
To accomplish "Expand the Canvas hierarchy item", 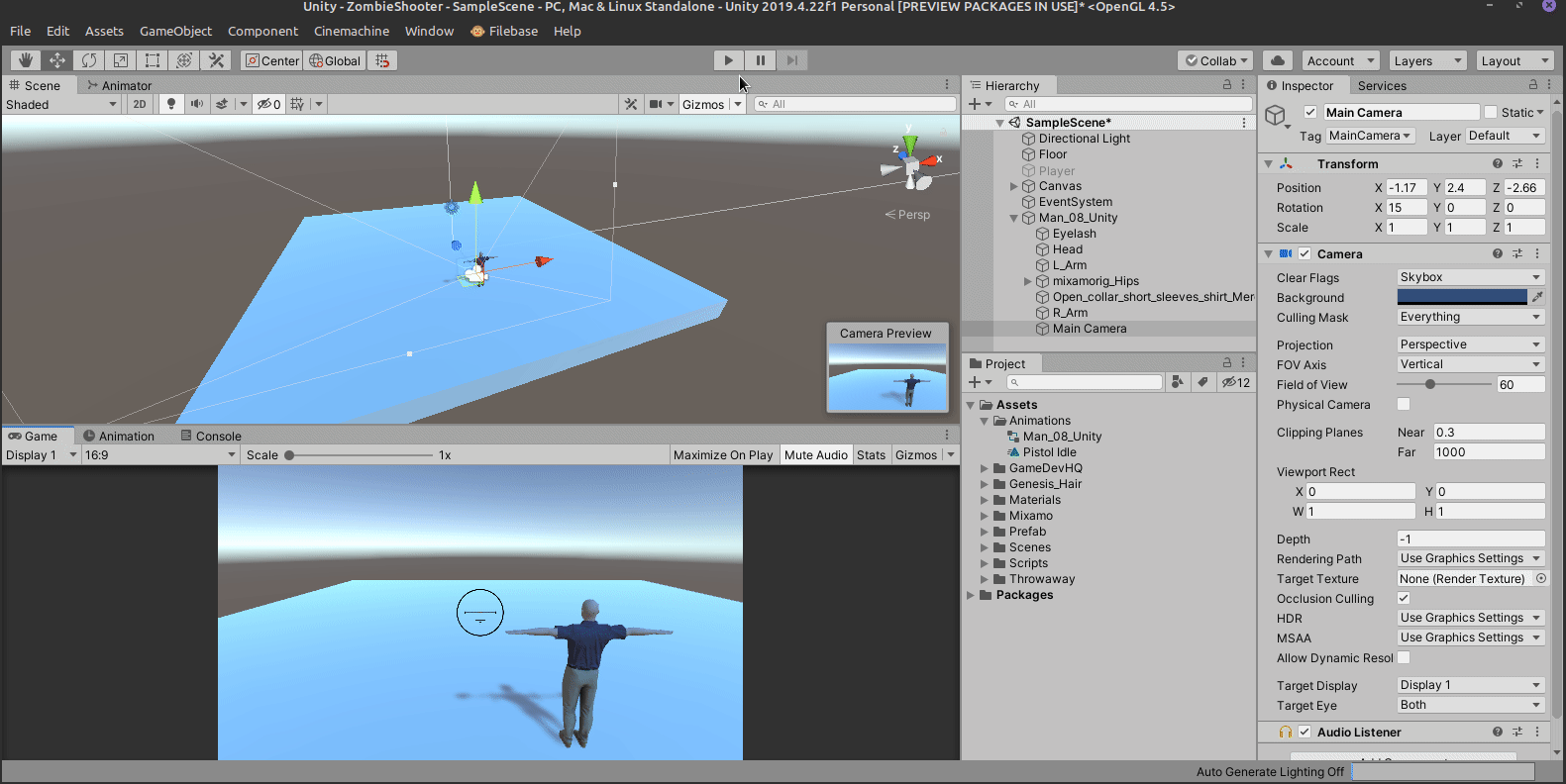I will tap(1014, 186).
